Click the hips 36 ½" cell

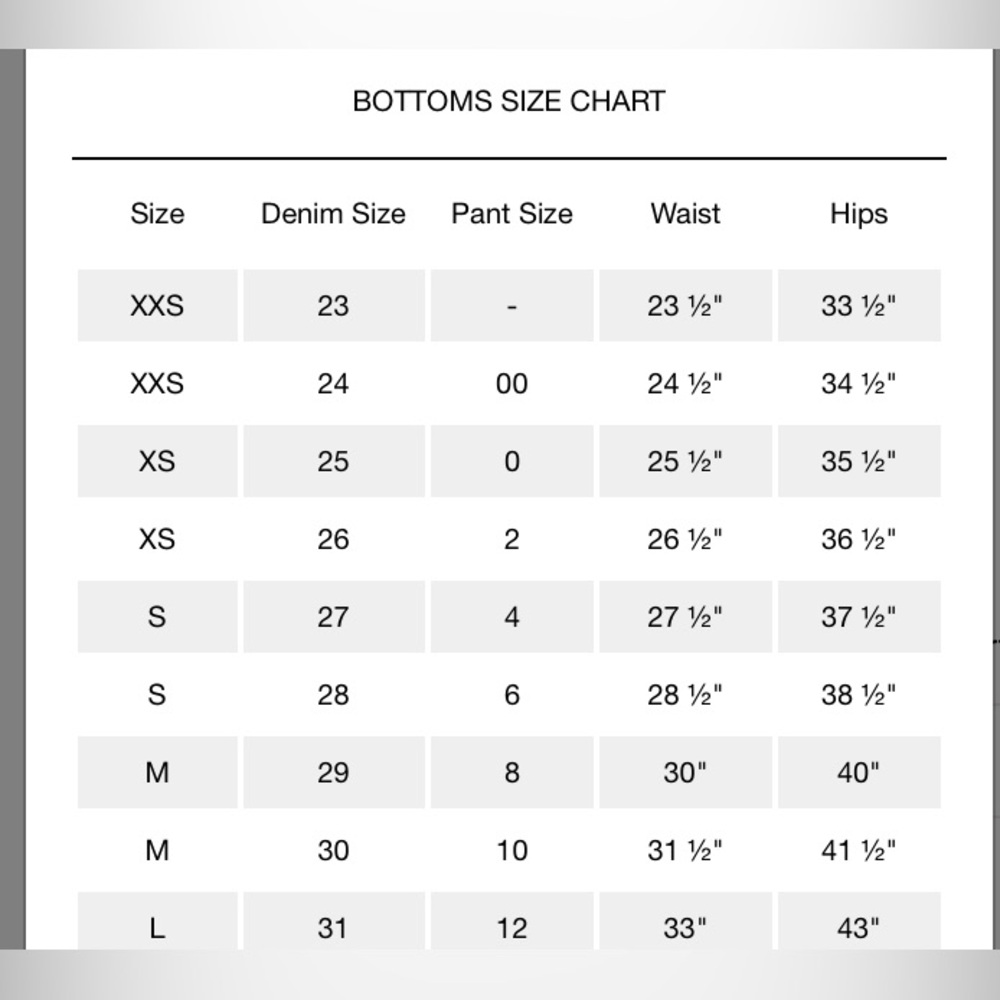point(859,539)
